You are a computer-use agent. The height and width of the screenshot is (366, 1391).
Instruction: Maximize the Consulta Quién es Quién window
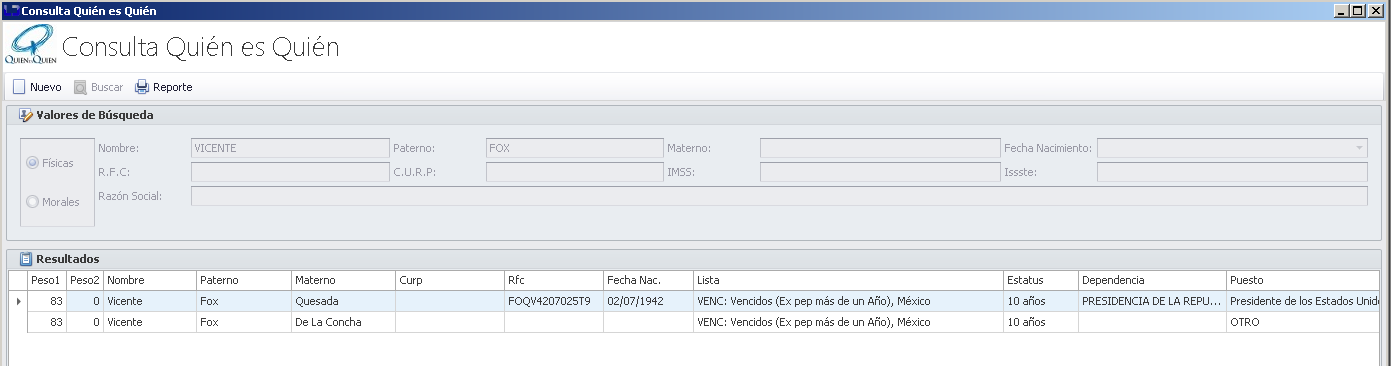tap(1358, 10)
